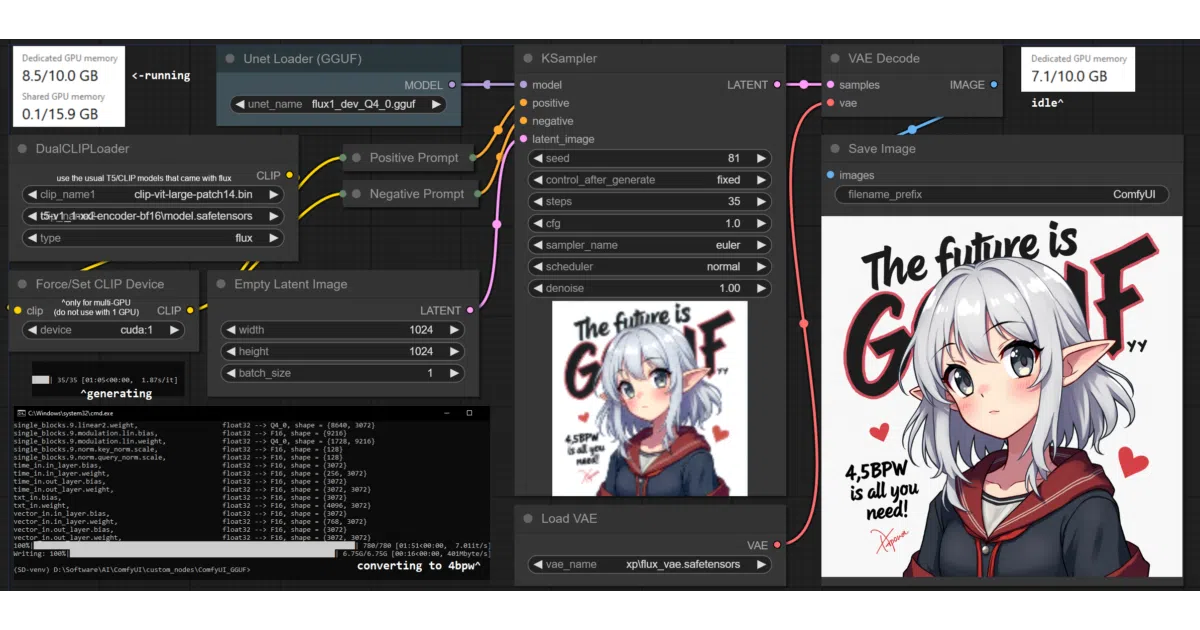Image resolution: width=1200 pixels, height=630 pixels.
Task: Click the "8.5/10.0 GB" dedicated GPU memory text
Action: 60,74
